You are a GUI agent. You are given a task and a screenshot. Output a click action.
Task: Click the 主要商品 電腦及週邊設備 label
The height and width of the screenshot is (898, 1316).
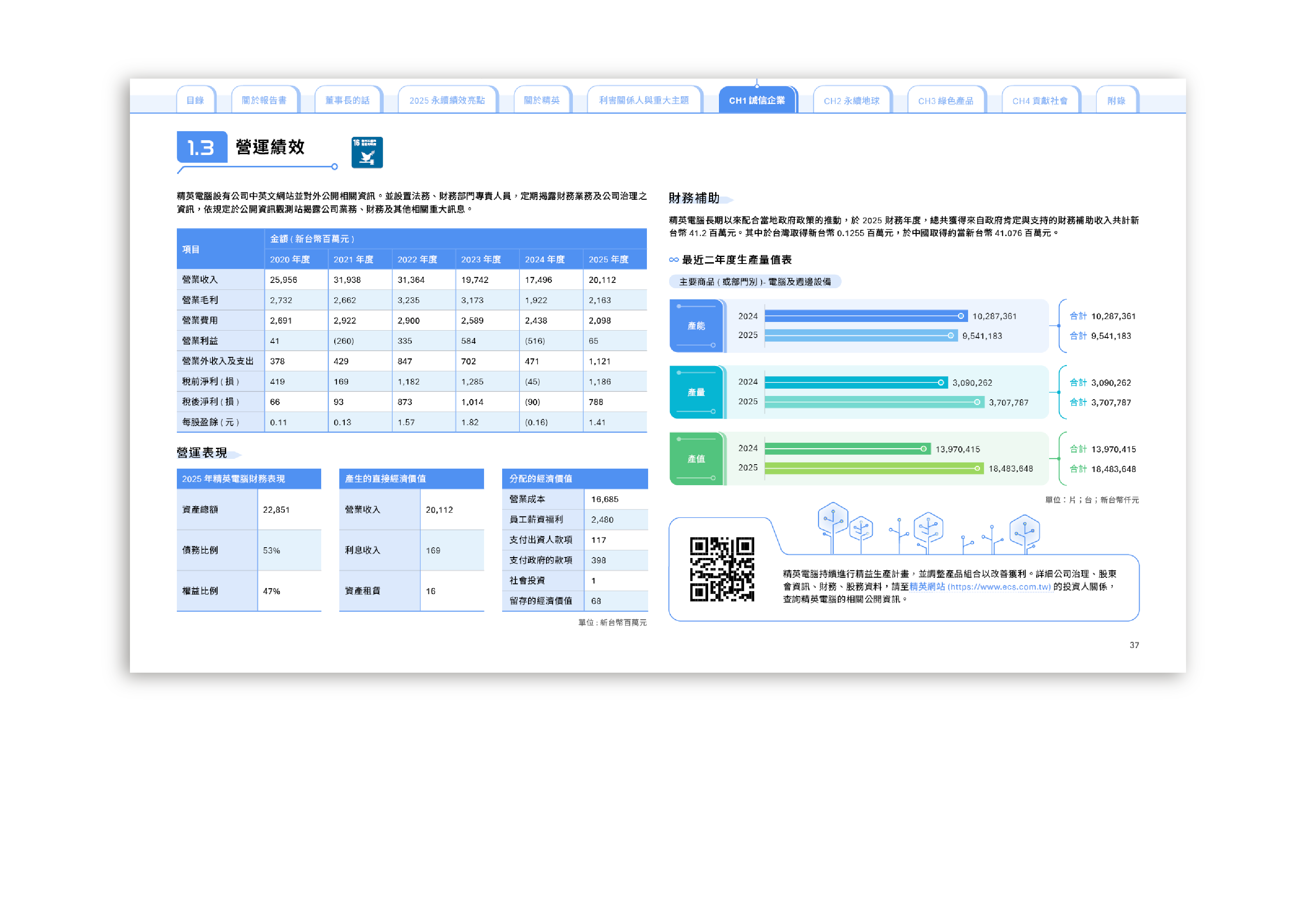pyautogui.click(x=755, y=281)
